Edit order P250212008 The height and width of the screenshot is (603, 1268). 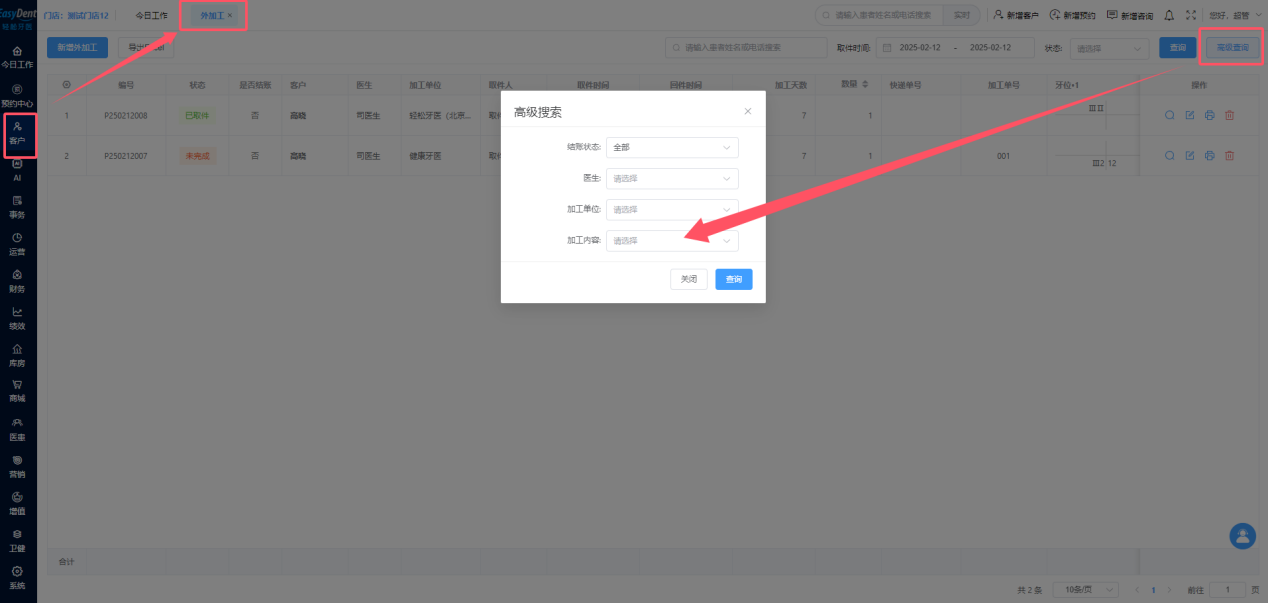click(1190, 115)
